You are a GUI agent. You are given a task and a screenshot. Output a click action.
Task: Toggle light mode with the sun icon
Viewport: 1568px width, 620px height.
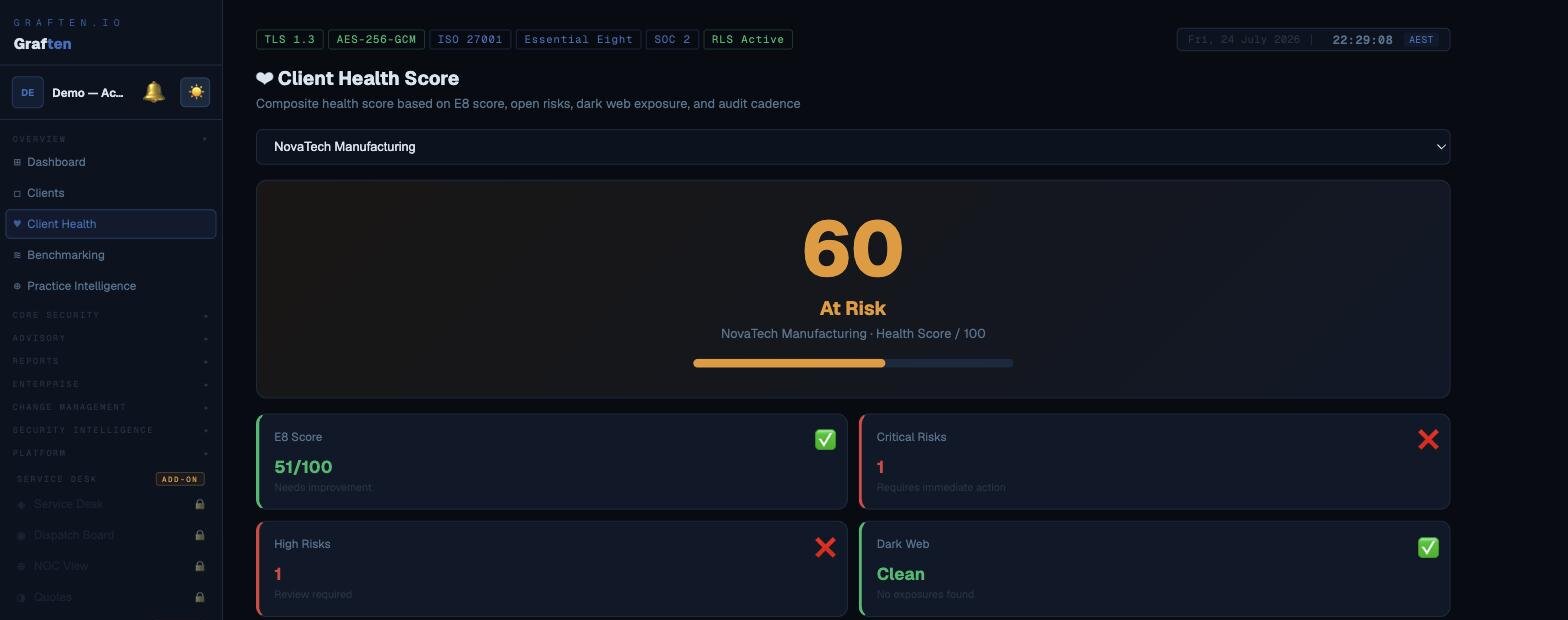coord(195,92)
